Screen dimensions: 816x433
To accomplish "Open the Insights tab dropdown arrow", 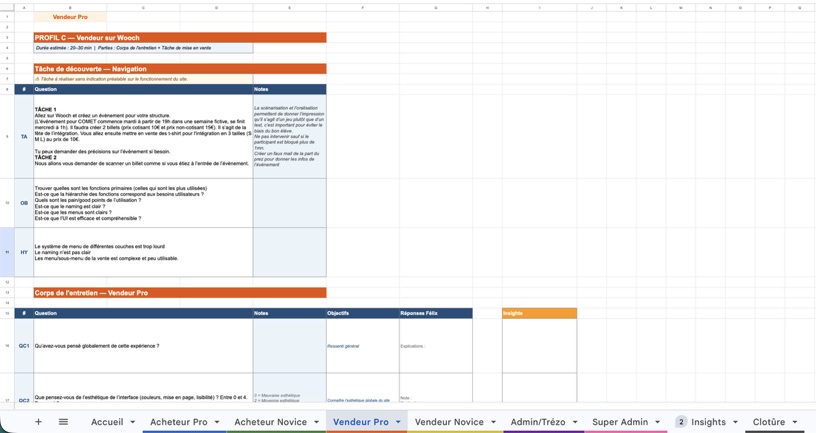I will (735, 422).
